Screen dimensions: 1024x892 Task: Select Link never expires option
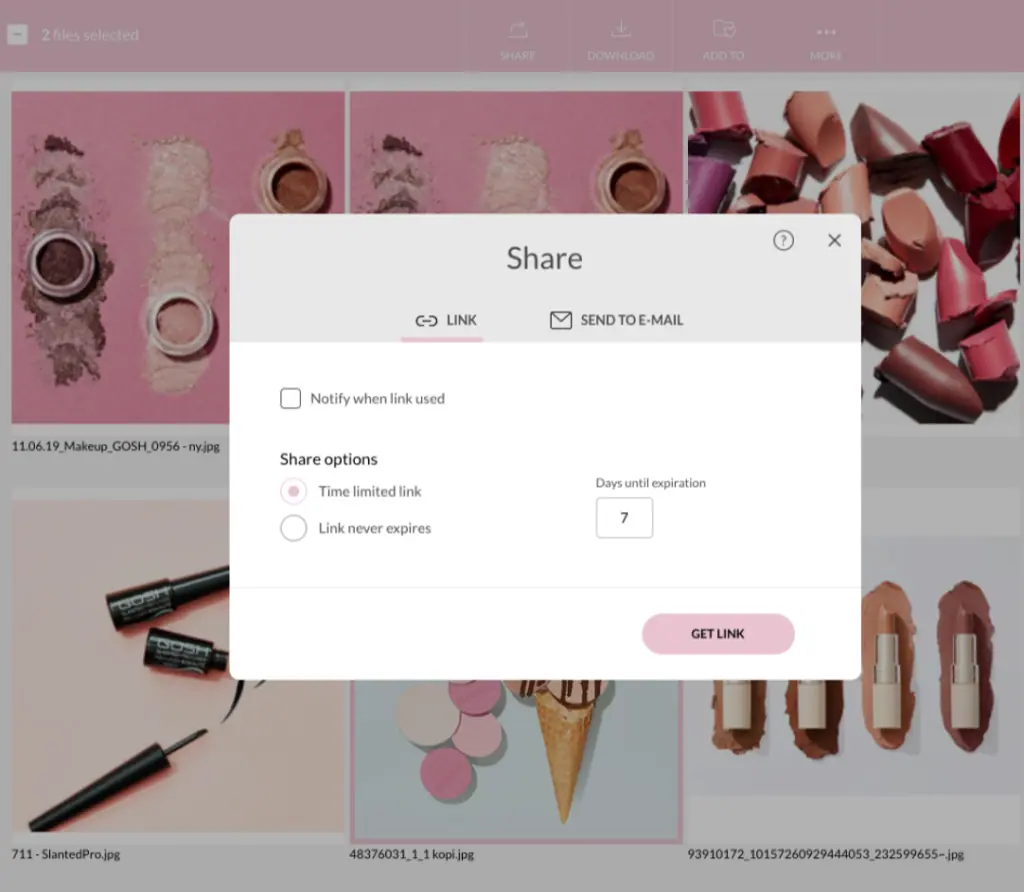[293, 528]
